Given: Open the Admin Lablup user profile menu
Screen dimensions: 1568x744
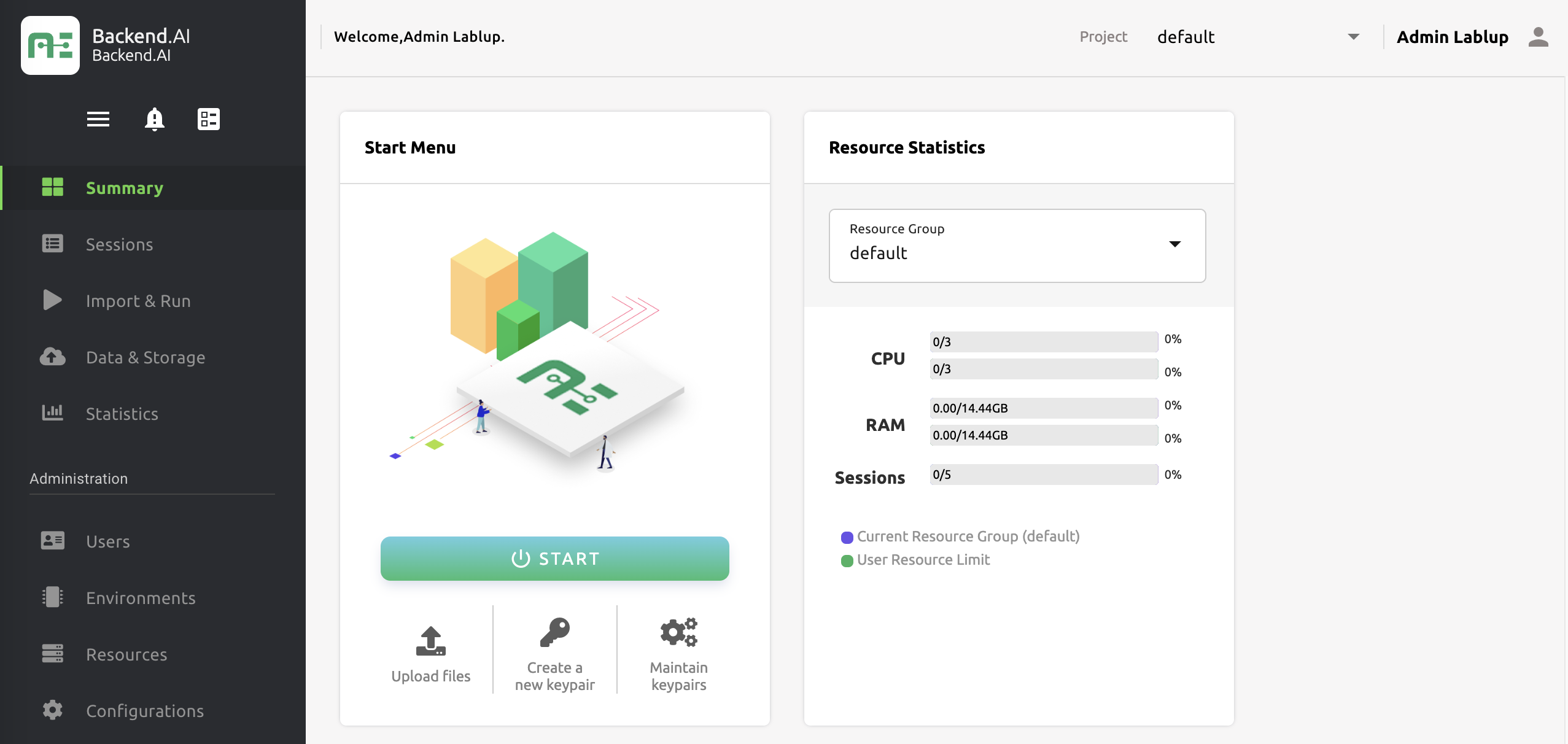Looking at the screenshot, I should [x=1538, y=37].
